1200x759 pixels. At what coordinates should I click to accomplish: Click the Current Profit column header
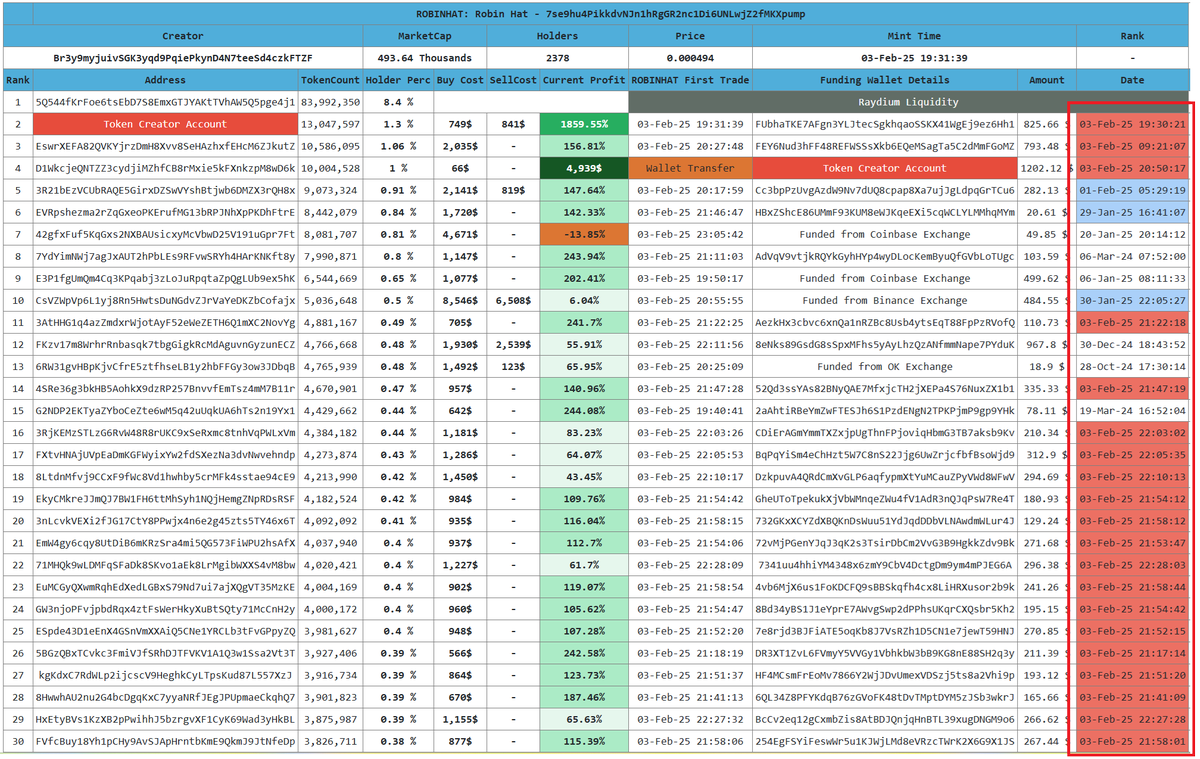(x=584, y=80)
